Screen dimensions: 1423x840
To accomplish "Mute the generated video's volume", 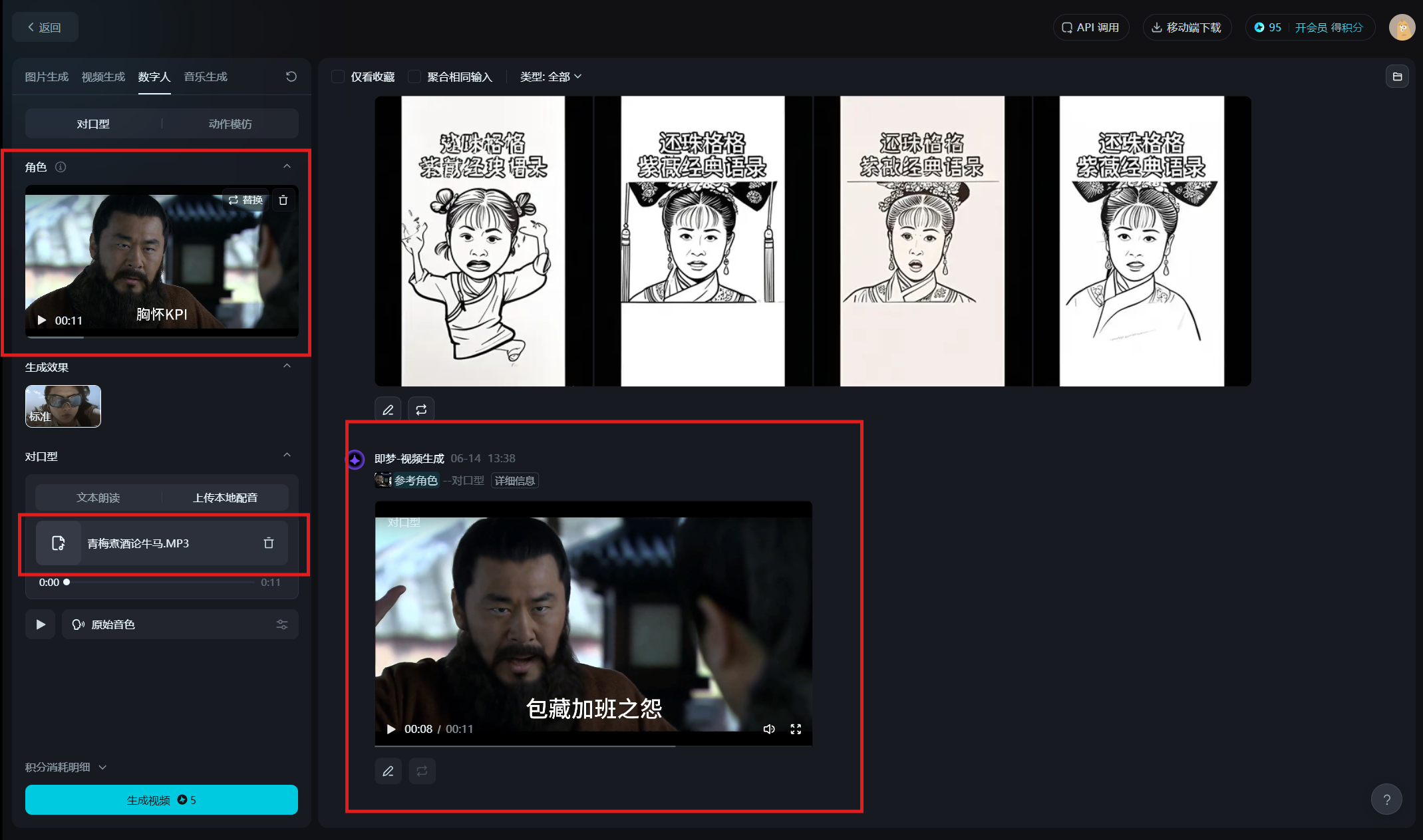I will pos(769,729).
